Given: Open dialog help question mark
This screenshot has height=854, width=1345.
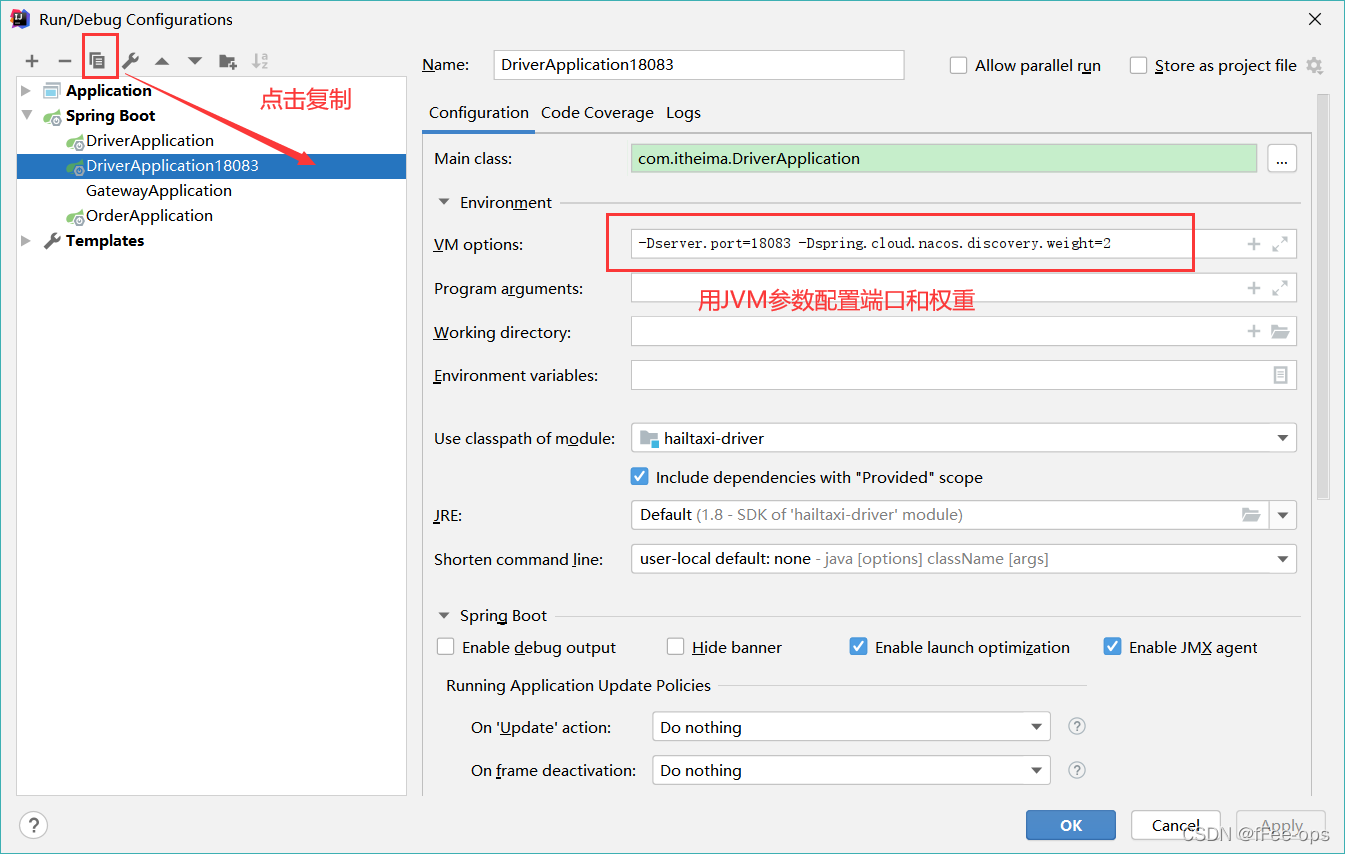Looking at the screenshot, I should (x=33, y=825).
